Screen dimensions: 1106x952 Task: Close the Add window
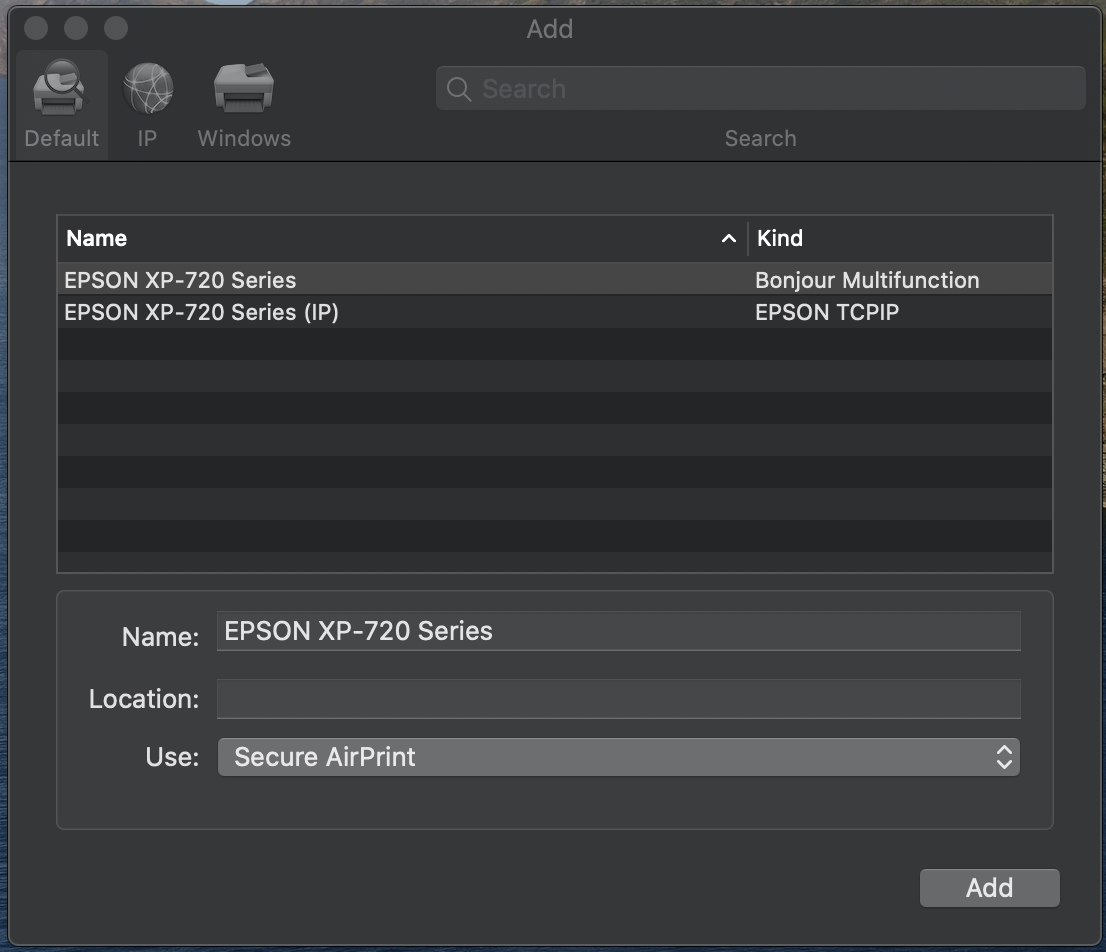[x=36, y=28]
